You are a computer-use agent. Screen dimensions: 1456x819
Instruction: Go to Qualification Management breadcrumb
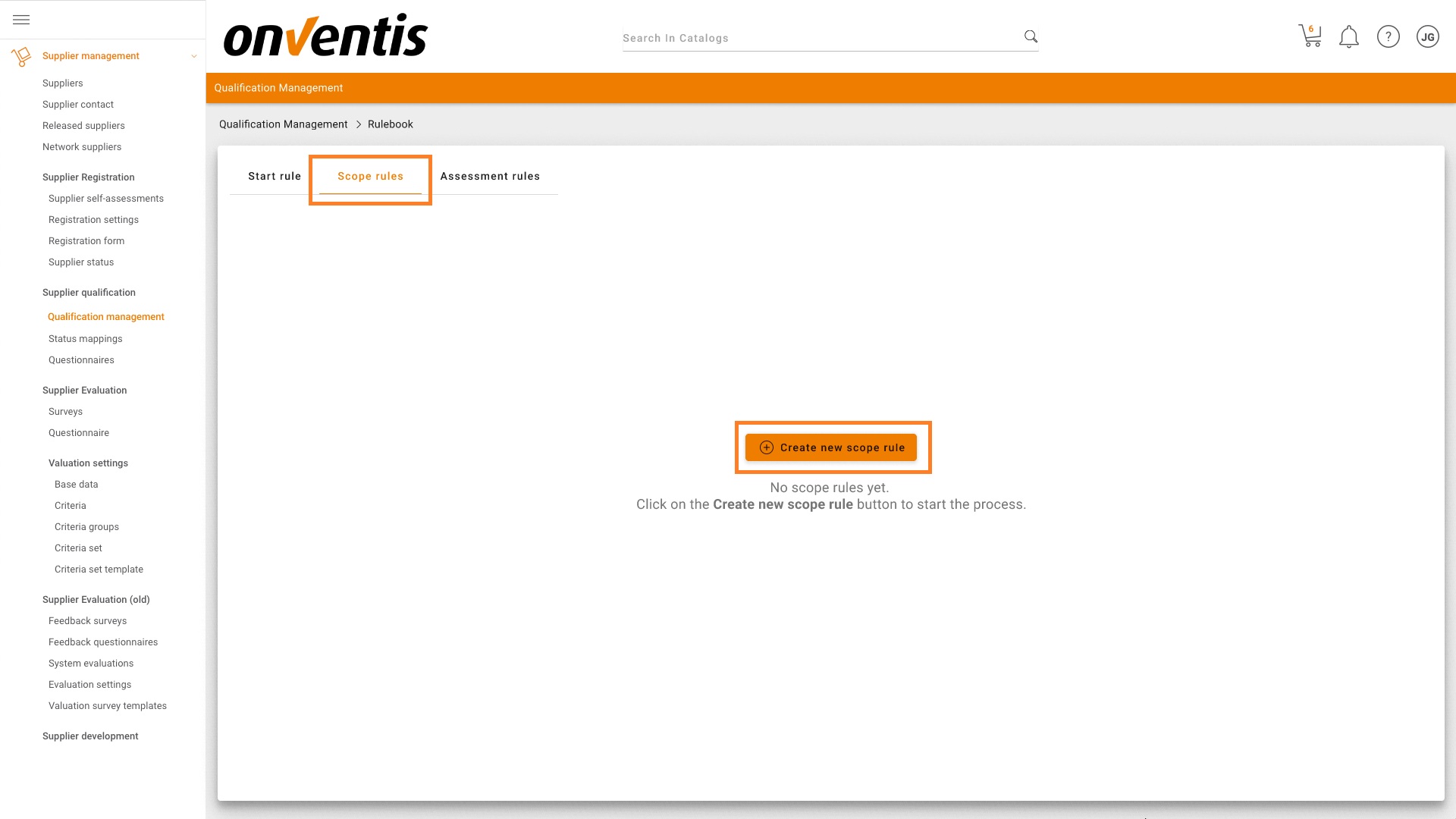tap(283, 124)
